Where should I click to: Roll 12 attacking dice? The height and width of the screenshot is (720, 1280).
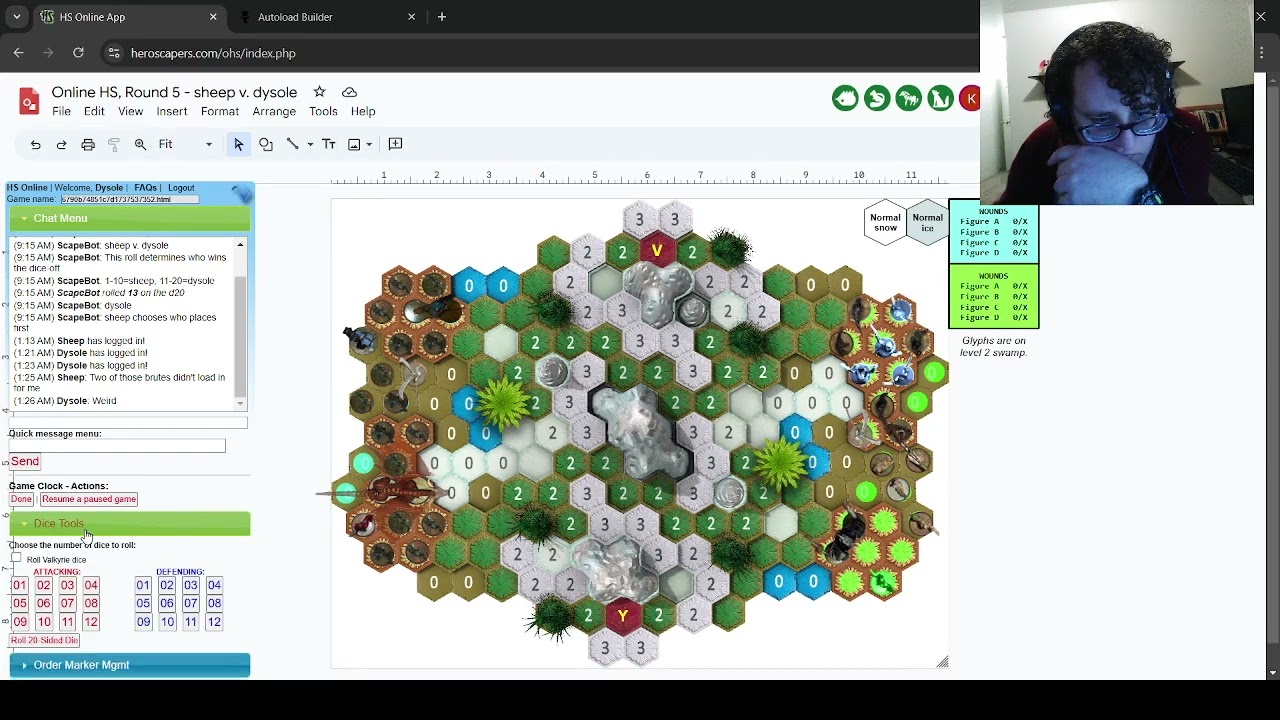(x=91, y=622)
